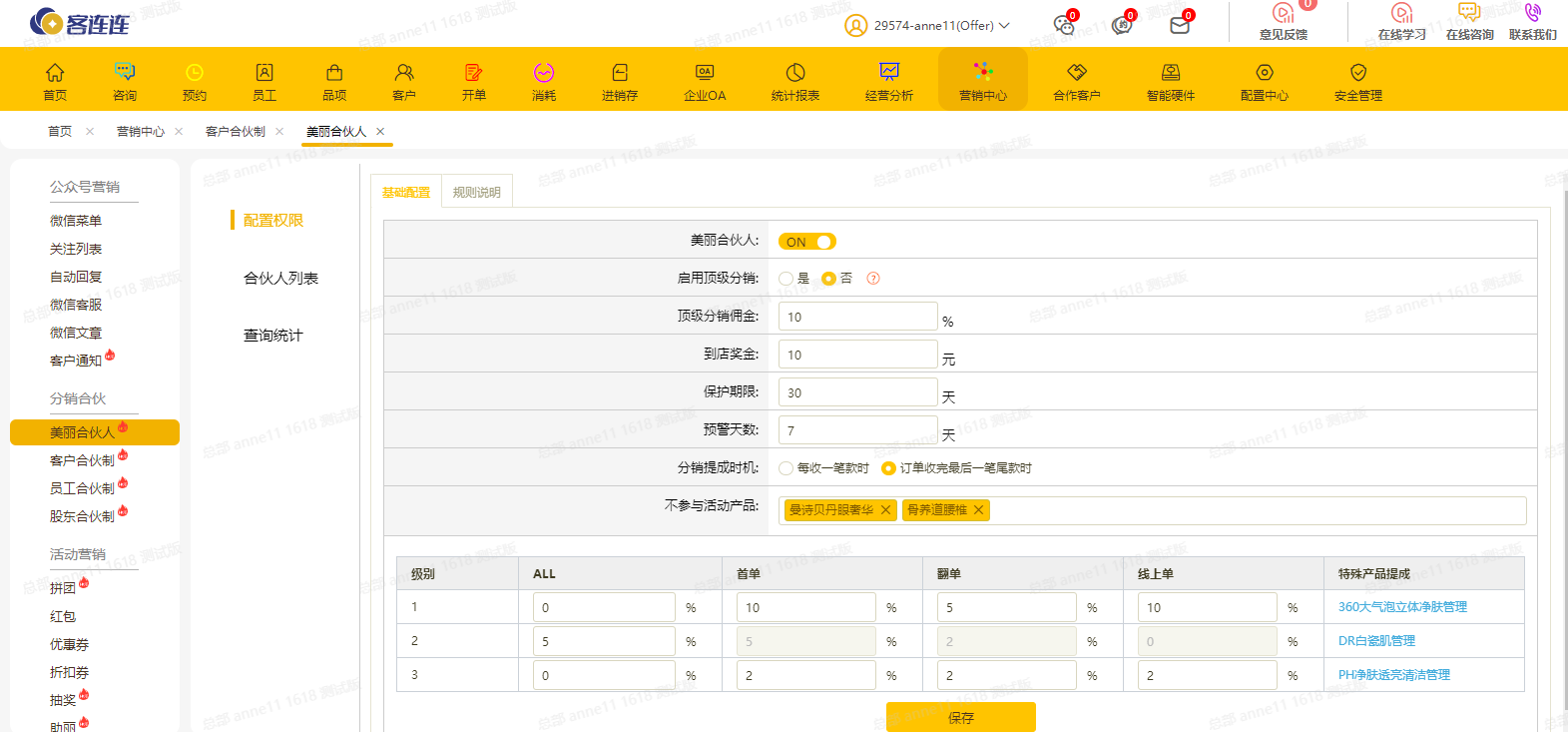This screenshot has height=732, width=1568.
Task: Open the 360大气泡立体净肤管理 link
Action: point(1402,607)
